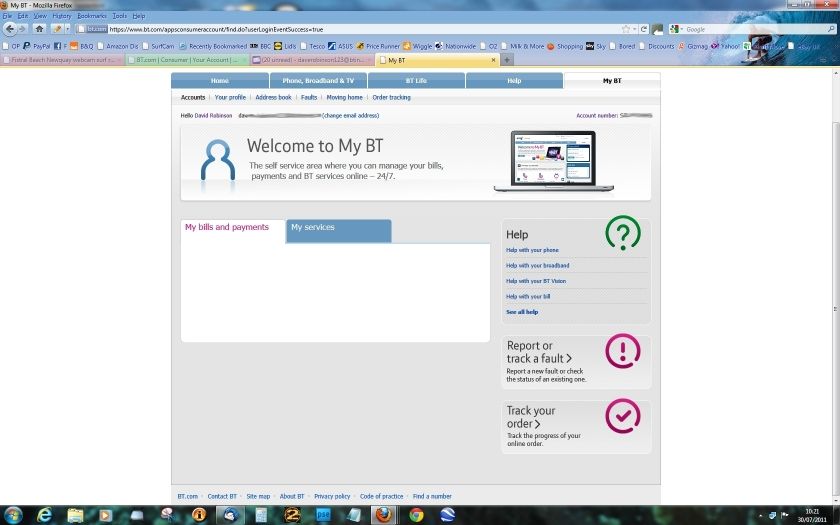Click the change email address link
The width and height of the screenshot is (840, 525).
pos(350,115)
